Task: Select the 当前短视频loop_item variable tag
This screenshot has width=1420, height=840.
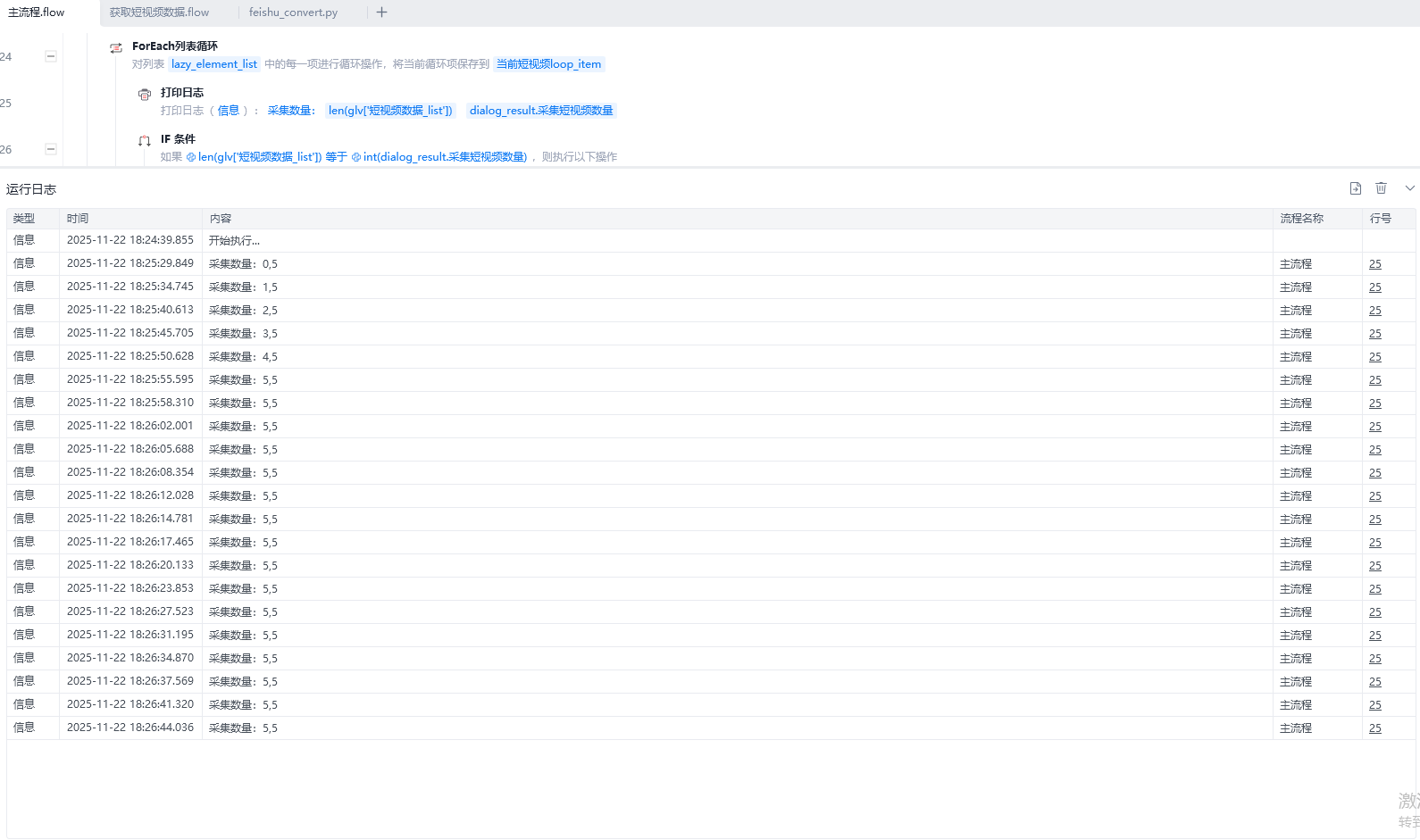Action: pyautogui.click(x=549, y=64)
